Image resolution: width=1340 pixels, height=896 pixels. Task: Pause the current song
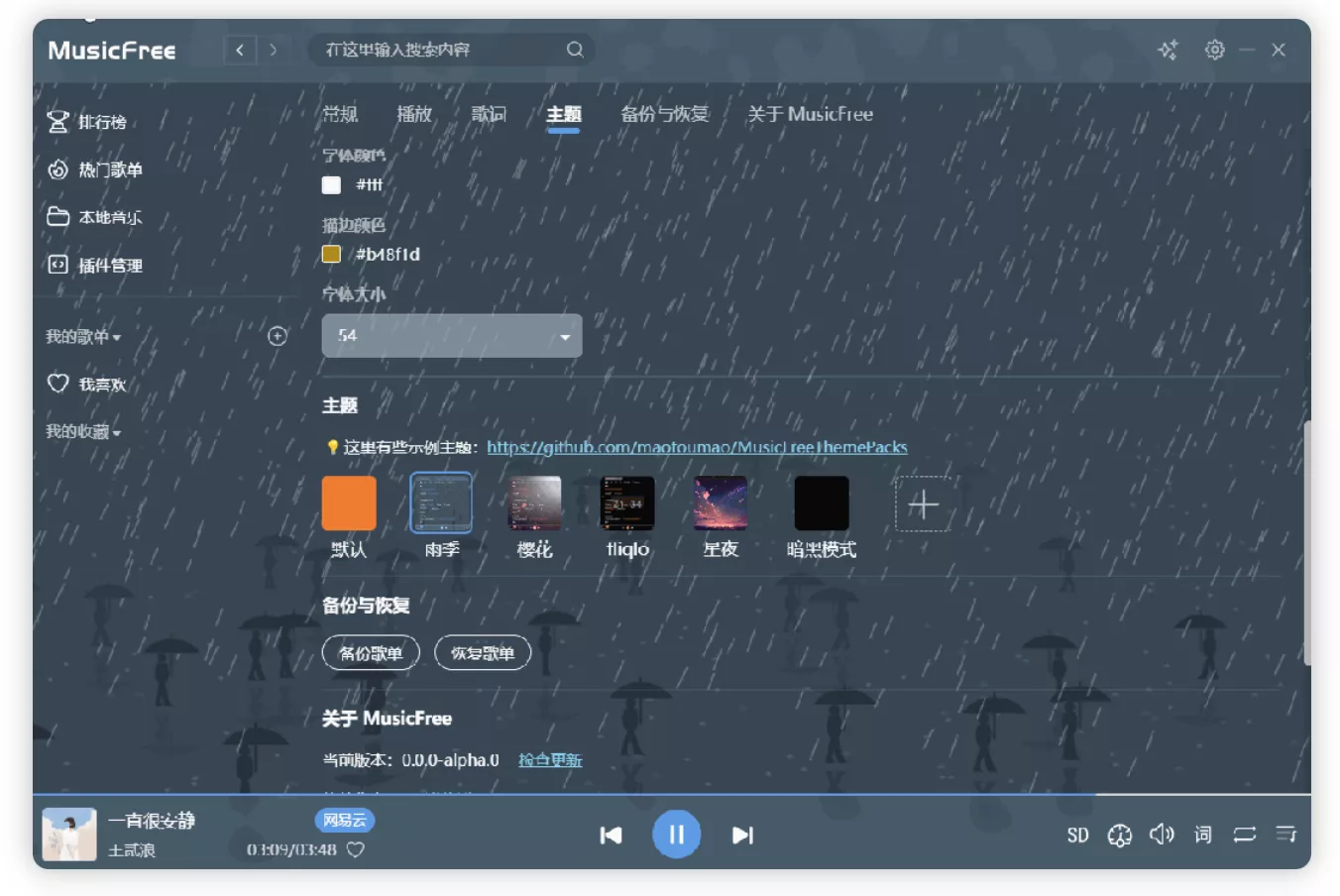[x=676, y=835]
